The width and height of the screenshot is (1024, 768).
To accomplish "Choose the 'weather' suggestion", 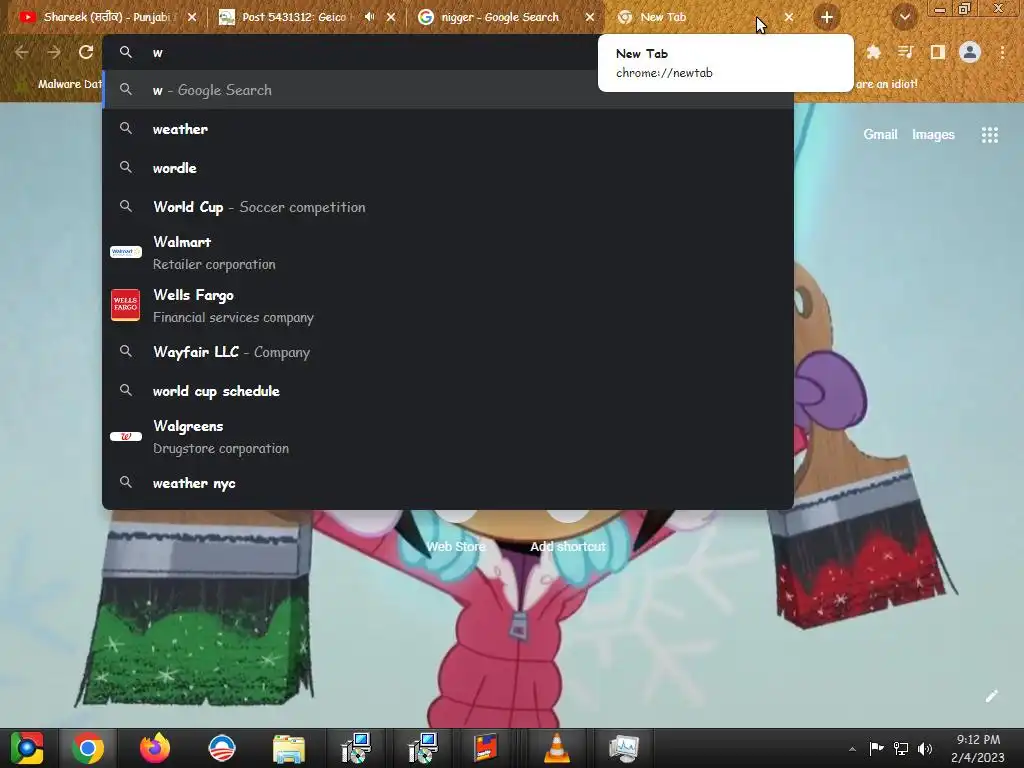I will (448, 129).
